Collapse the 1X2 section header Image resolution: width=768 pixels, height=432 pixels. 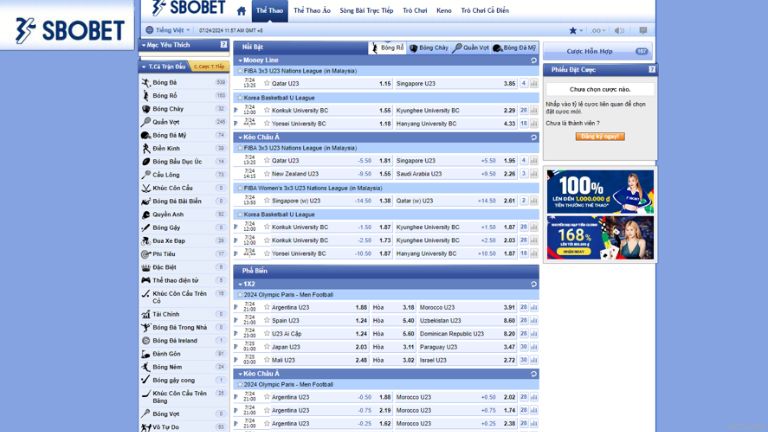tap(240, 284)
